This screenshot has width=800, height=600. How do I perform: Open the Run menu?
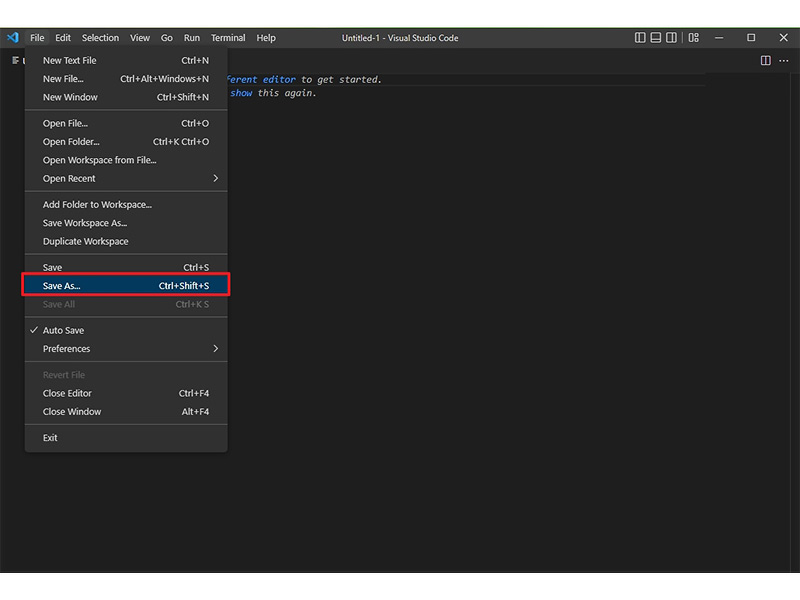[192, 38]
